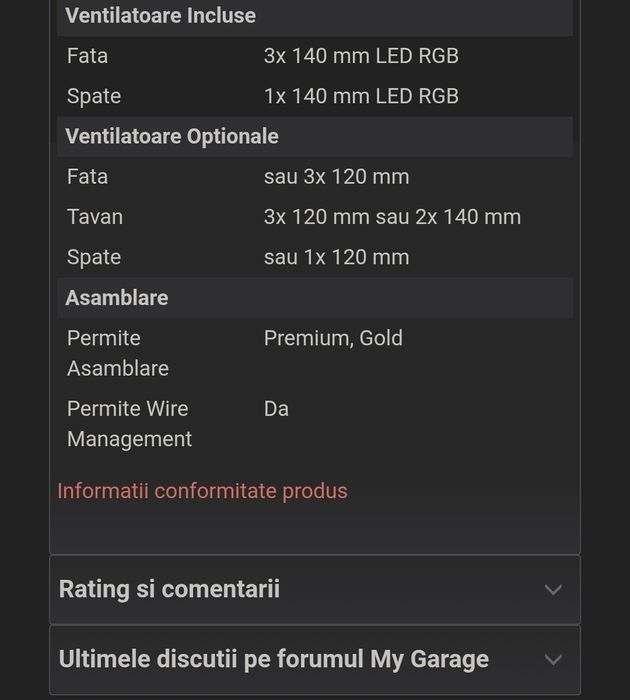This screenshot has height=700, width=630.
Task: Select the Premium, Gold value
Action: point(333,338)
